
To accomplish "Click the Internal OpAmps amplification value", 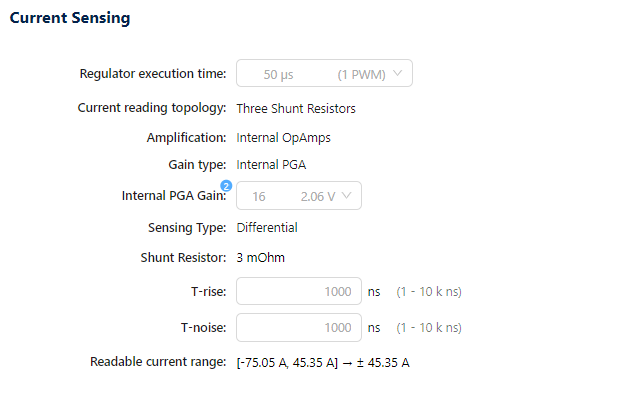I will (x=284, y=138).
